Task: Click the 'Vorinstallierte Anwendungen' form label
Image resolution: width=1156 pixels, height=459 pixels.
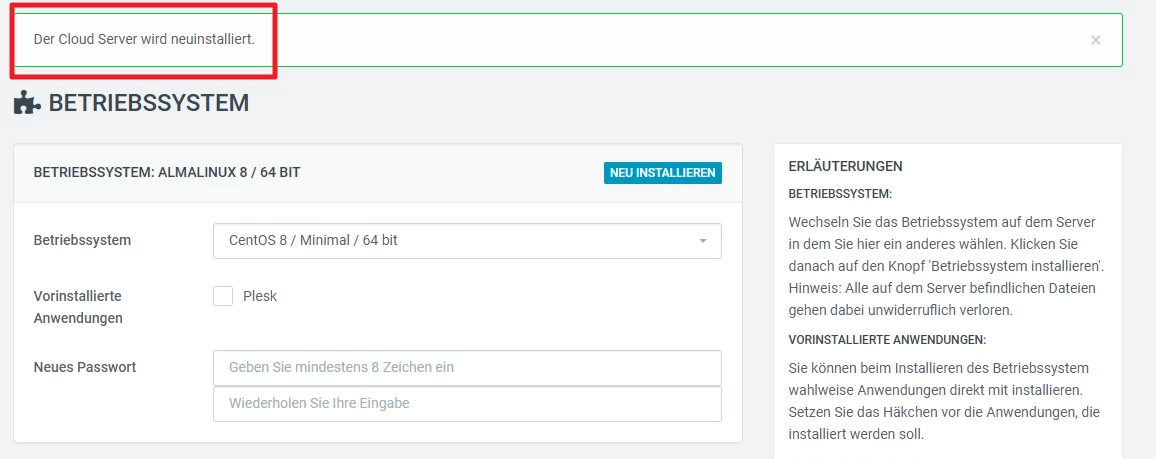Action: pyautogui.click(x=78, y=307)
